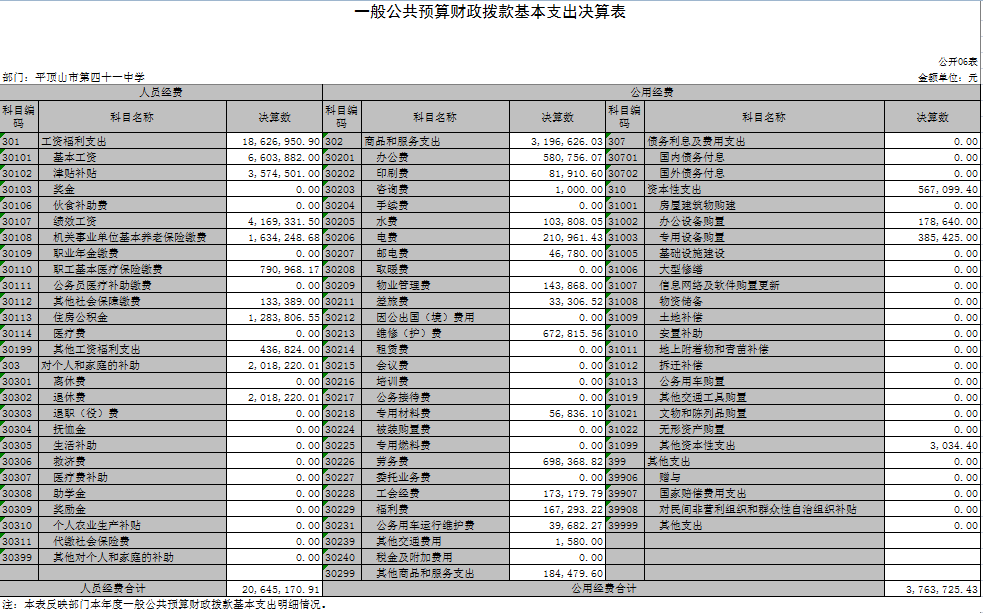Click the 其他交通费用 cell
Viewport: 983px width, 613px height.
(436, 541)
